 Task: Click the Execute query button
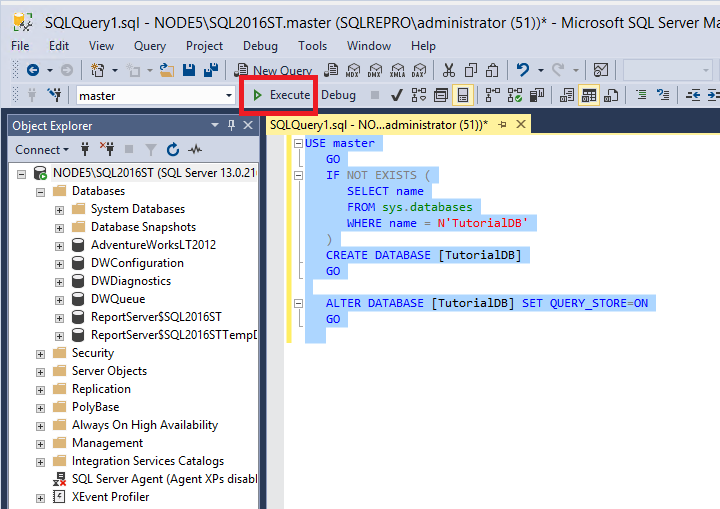click(x=280, y=95)
